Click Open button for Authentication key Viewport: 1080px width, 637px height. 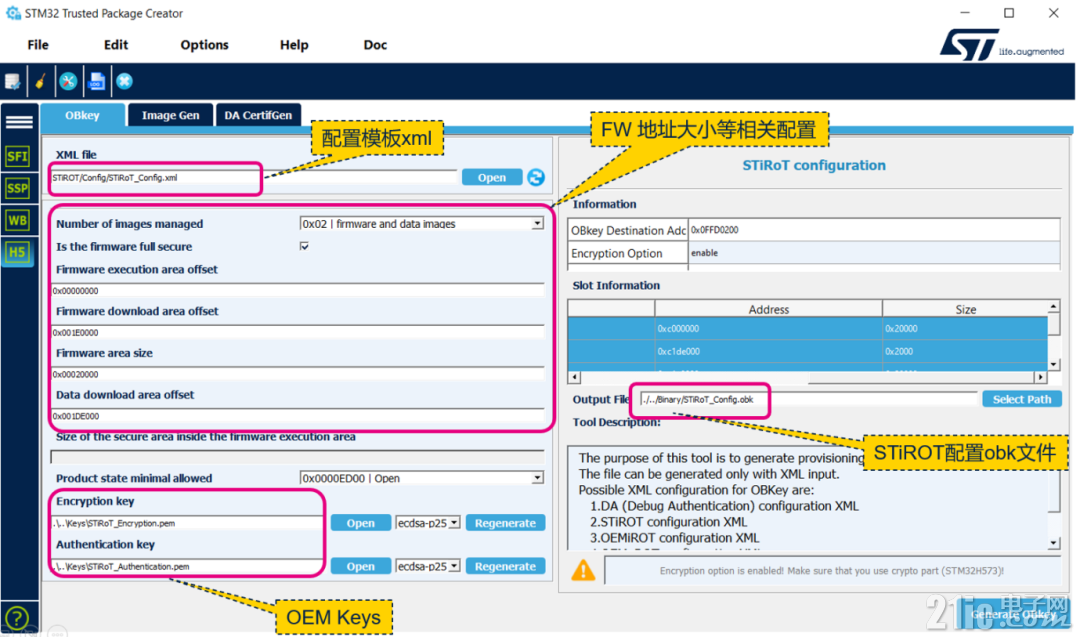(x=360, y=566)
